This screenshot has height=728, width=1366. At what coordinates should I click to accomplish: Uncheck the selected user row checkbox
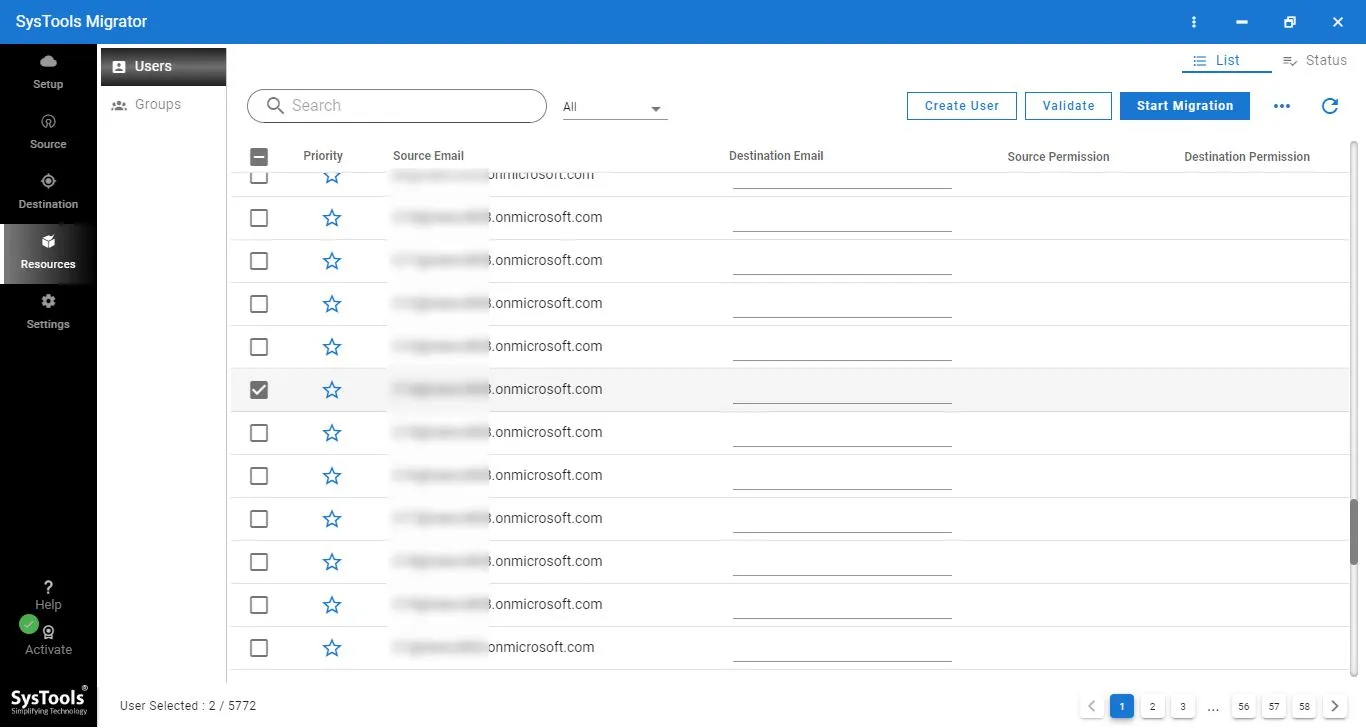tap(259, 390)
